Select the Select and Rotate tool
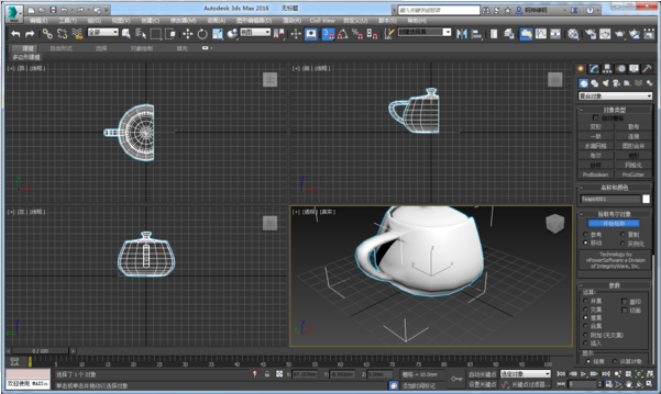The image size is (661, 394). (202, 34)
